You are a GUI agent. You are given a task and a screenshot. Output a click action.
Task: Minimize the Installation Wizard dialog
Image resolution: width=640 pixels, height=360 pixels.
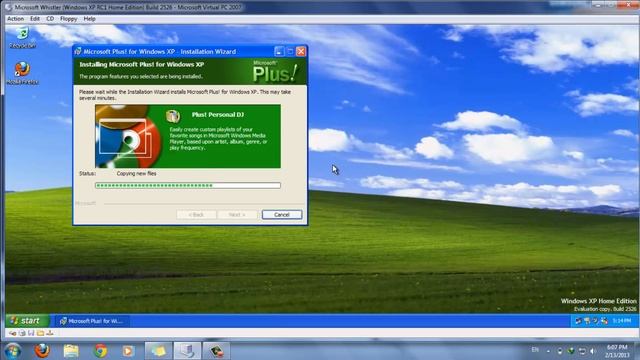pos(279,51)
